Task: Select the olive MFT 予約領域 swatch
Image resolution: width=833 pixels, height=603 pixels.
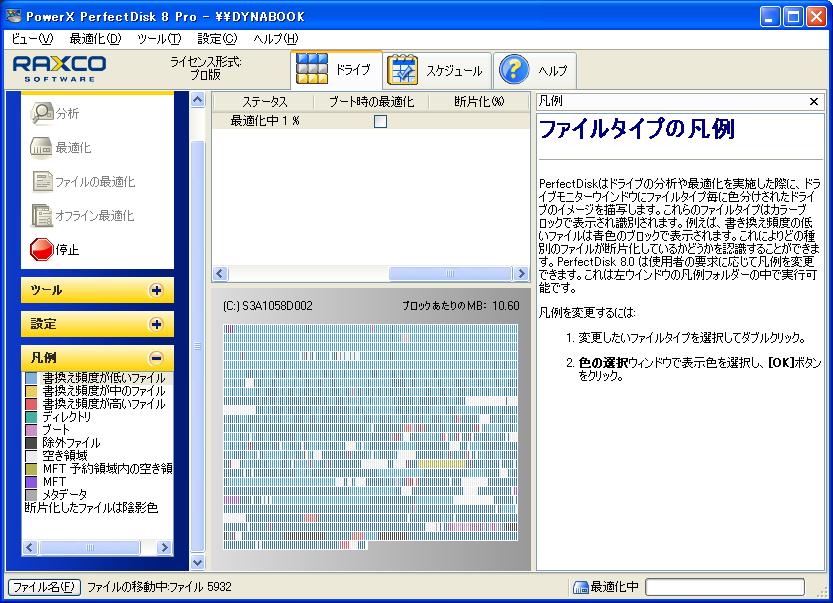Action: click(31, 469)
